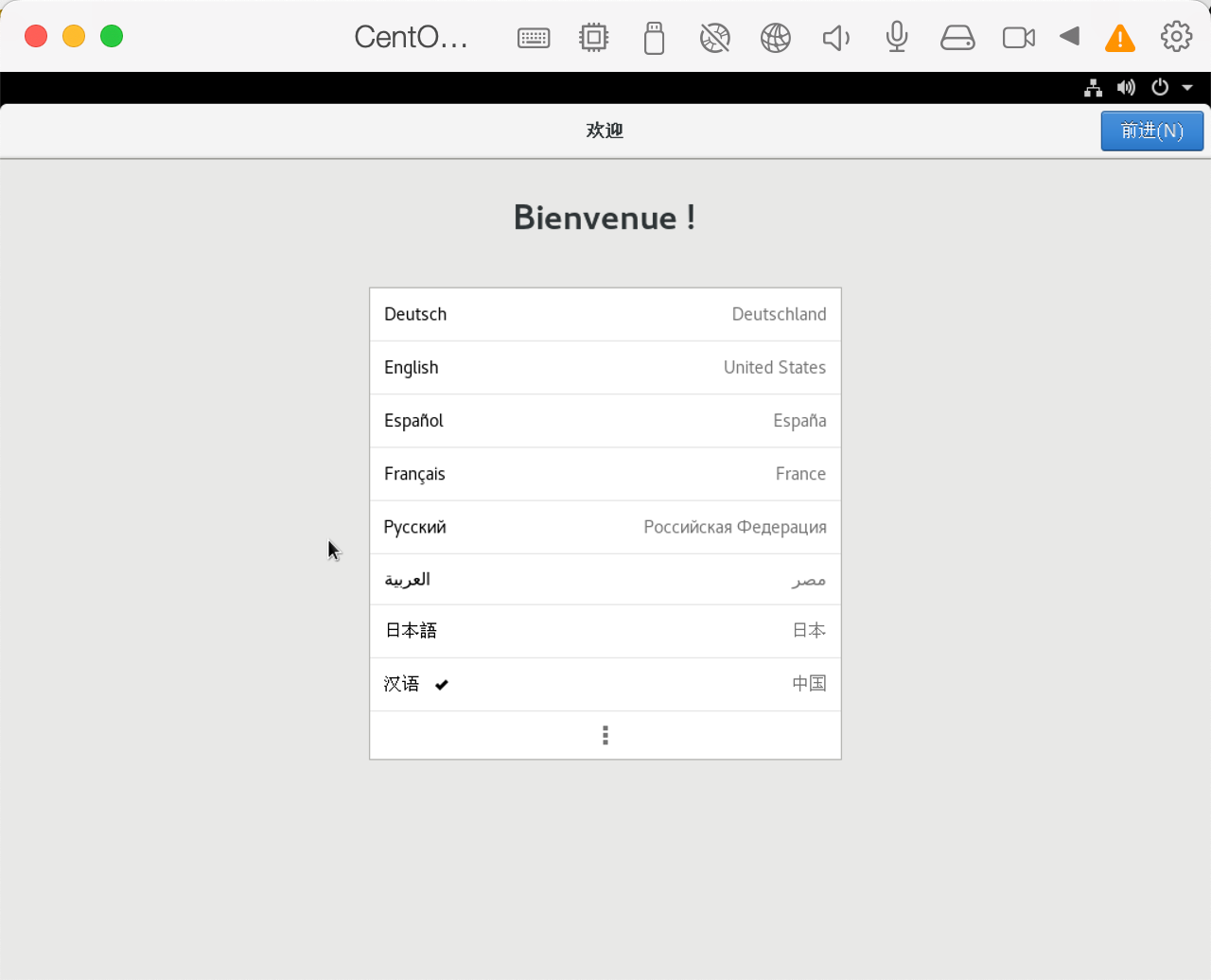Select Deutsch from the language list

(605, 314)
